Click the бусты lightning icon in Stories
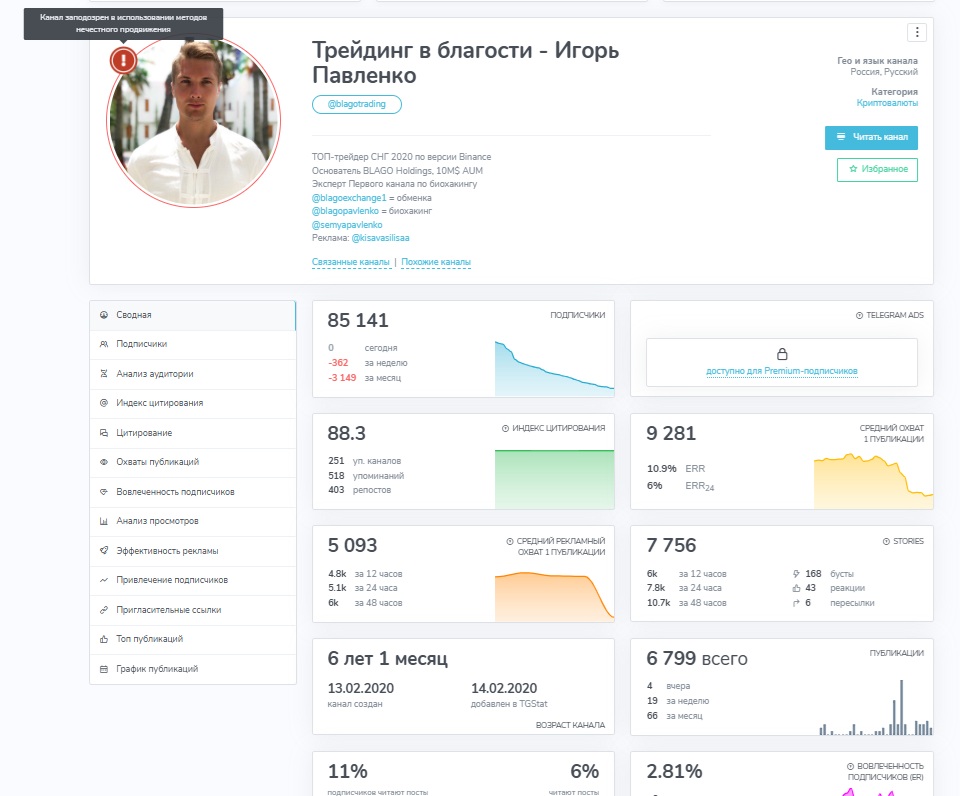This screenshot has height=796, width=960. pyautogui.click(x=796, y=574)
